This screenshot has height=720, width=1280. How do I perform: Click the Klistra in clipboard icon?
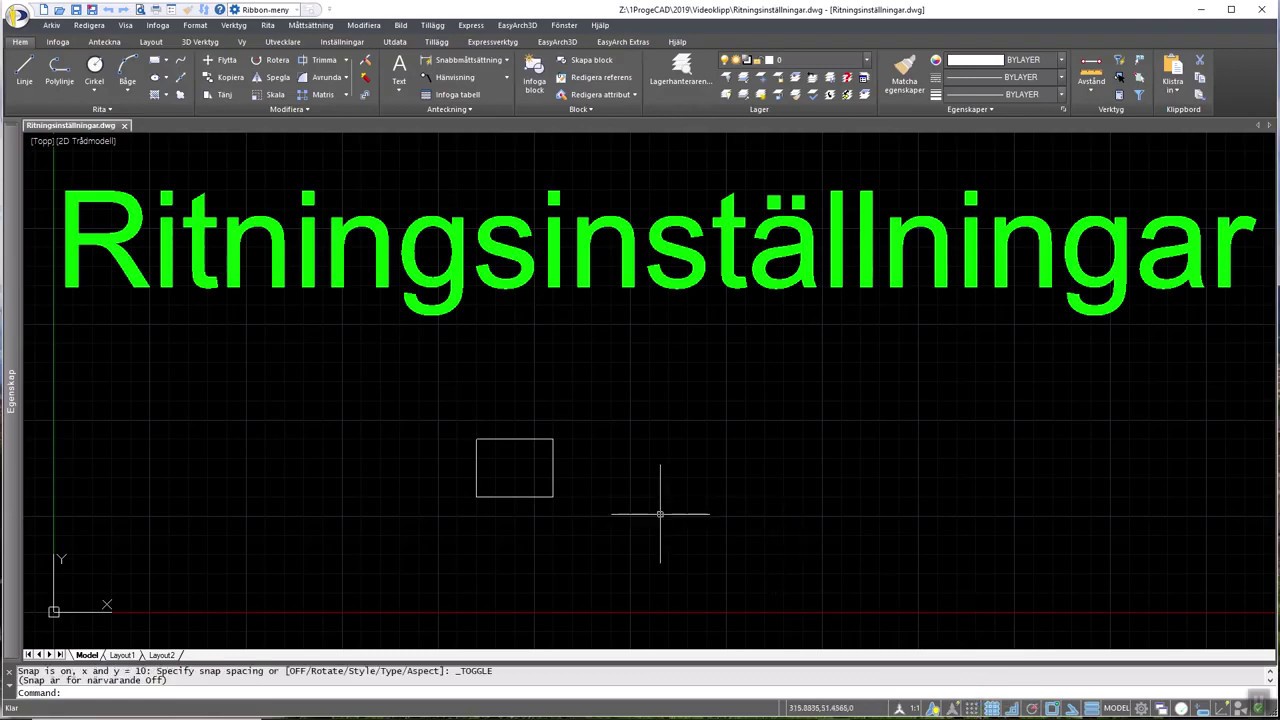pyautogui.click(x=1173, y=65)
